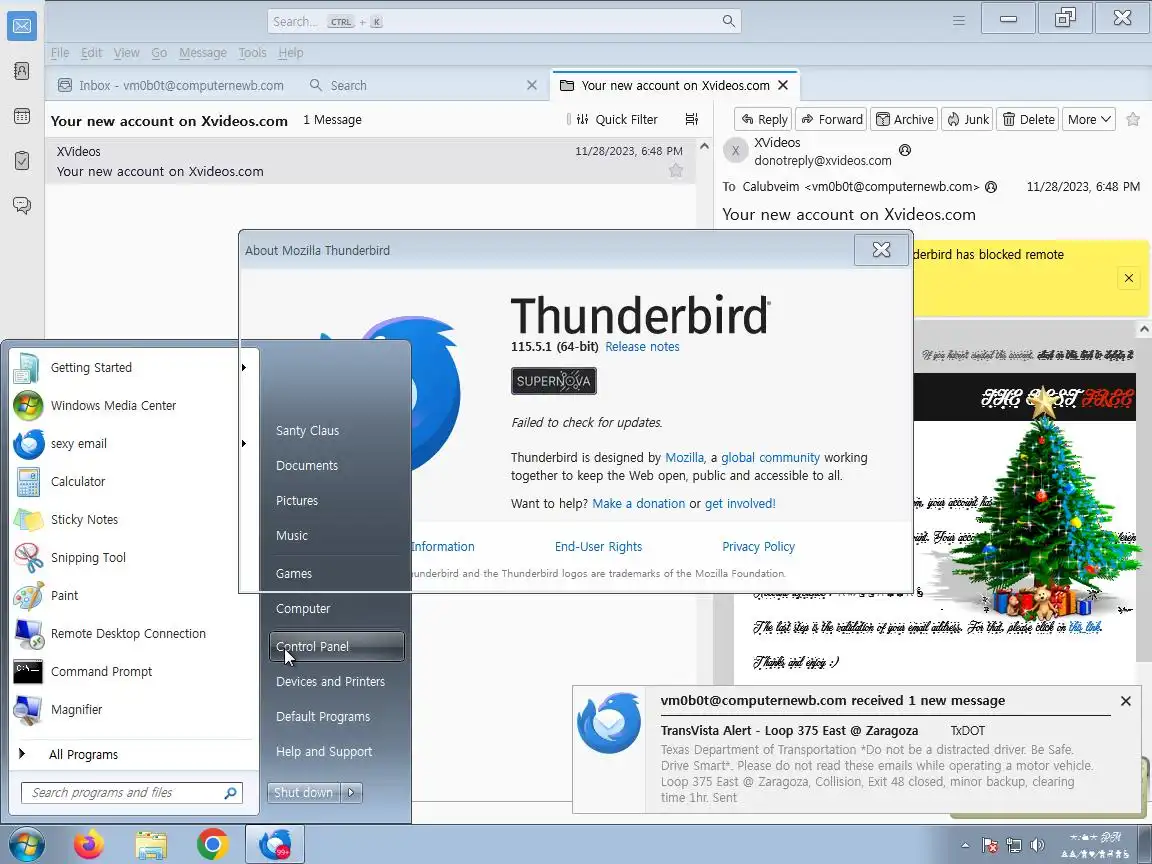
Task: Open the File menu
Action: click(x=60, y=53)
